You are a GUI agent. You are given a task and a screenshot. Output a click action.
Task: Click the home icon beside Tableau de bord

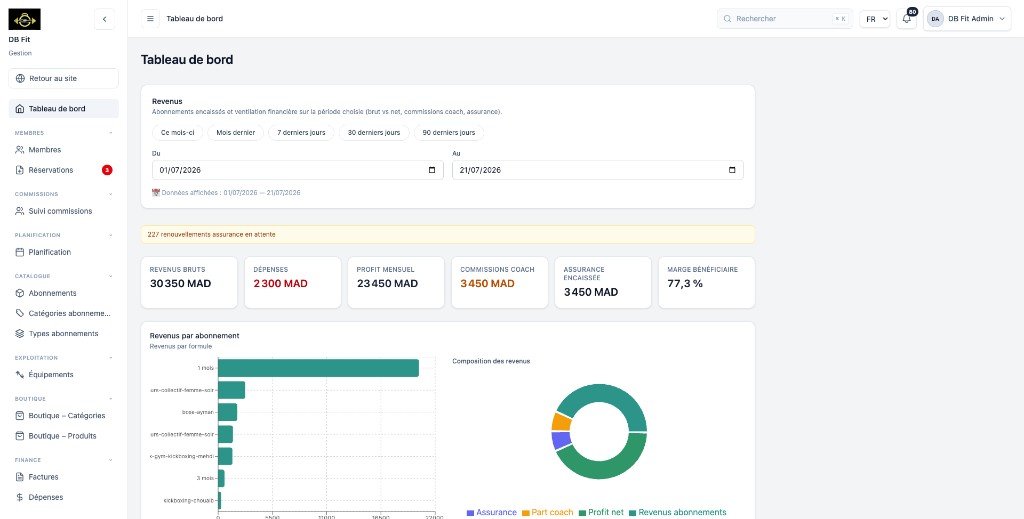[x=20, y=109]
